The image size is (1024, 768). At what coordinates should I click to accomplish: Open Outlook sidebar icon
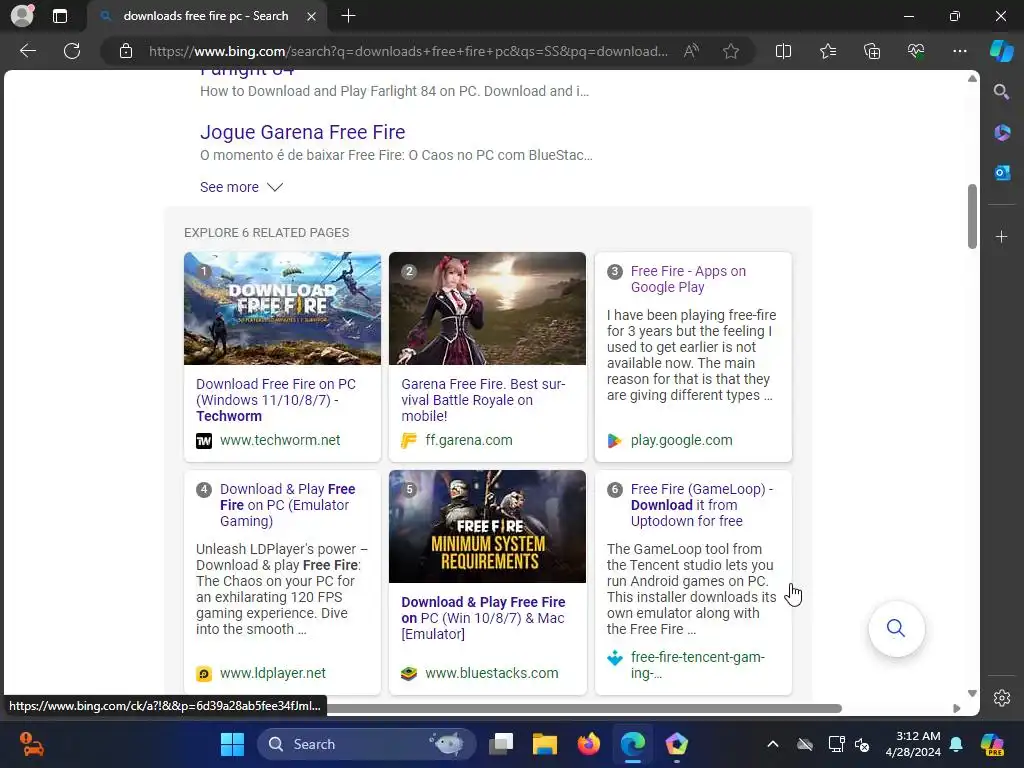tap(1001, 173)
